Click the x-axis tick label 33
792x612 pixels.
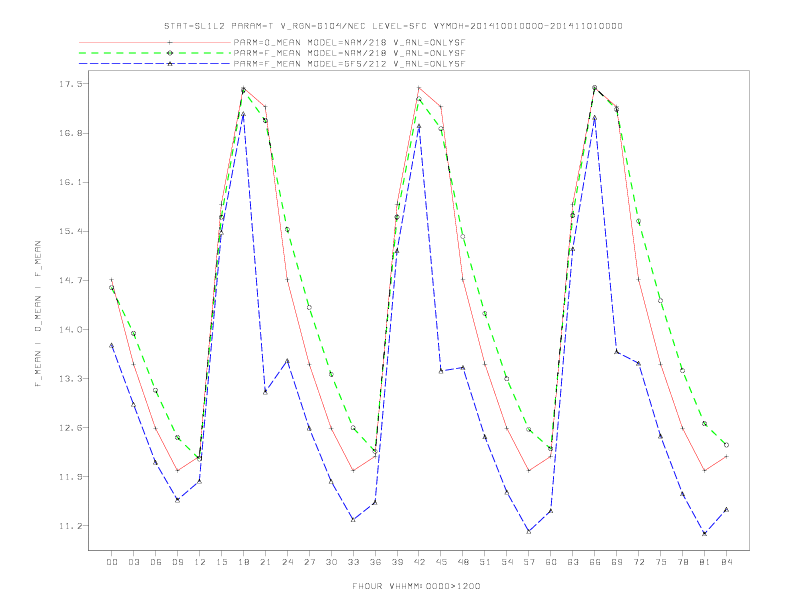coord(353,562)
